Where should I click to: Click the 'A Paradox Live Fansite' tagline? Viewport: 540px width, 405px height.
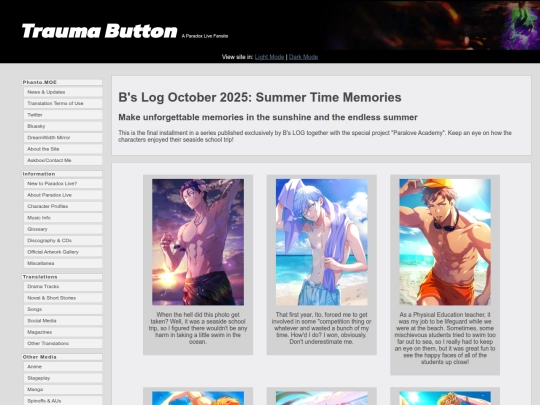205,36
